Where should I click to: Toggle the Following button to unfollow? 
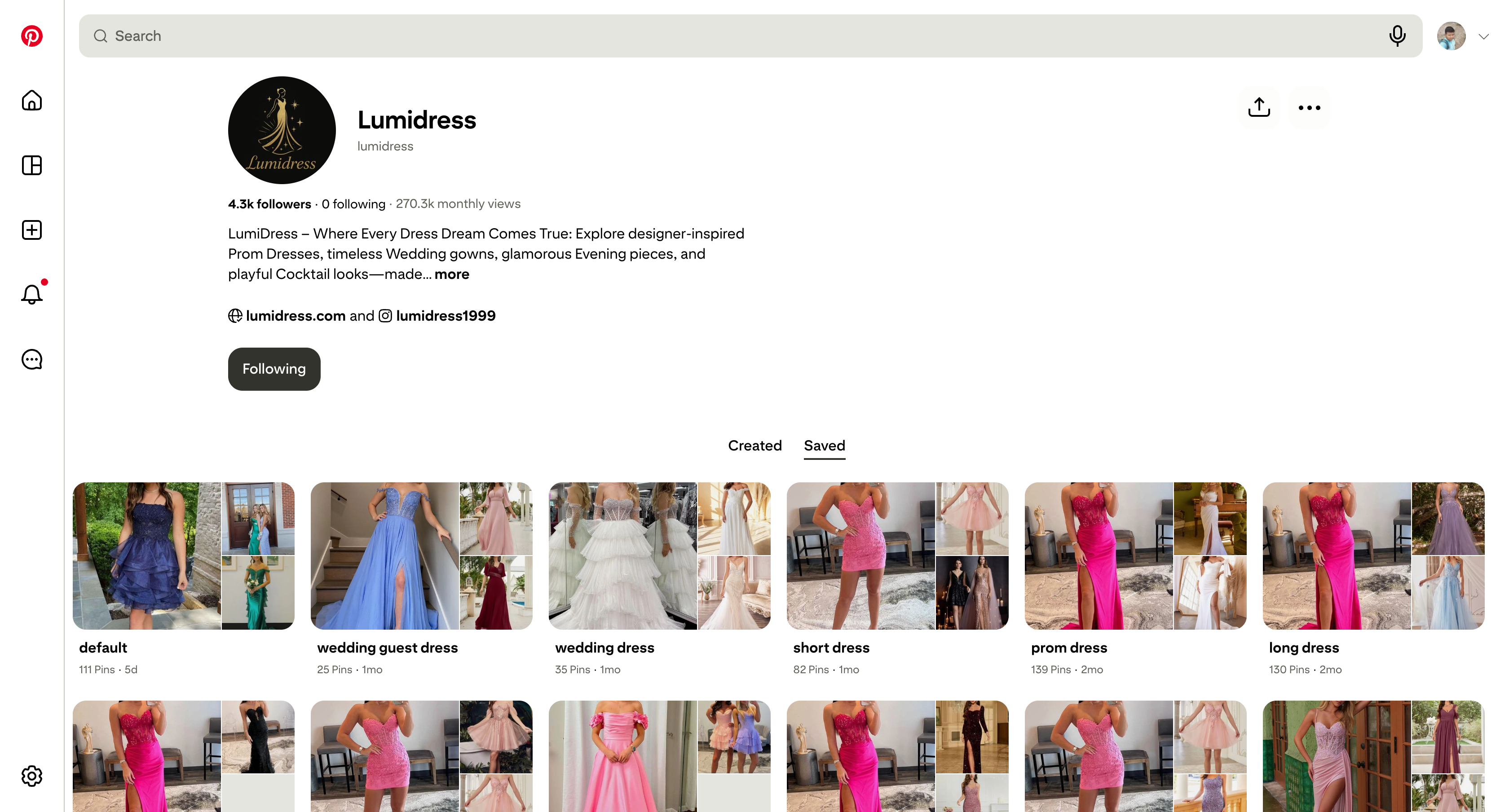click(x=274, y=369)
